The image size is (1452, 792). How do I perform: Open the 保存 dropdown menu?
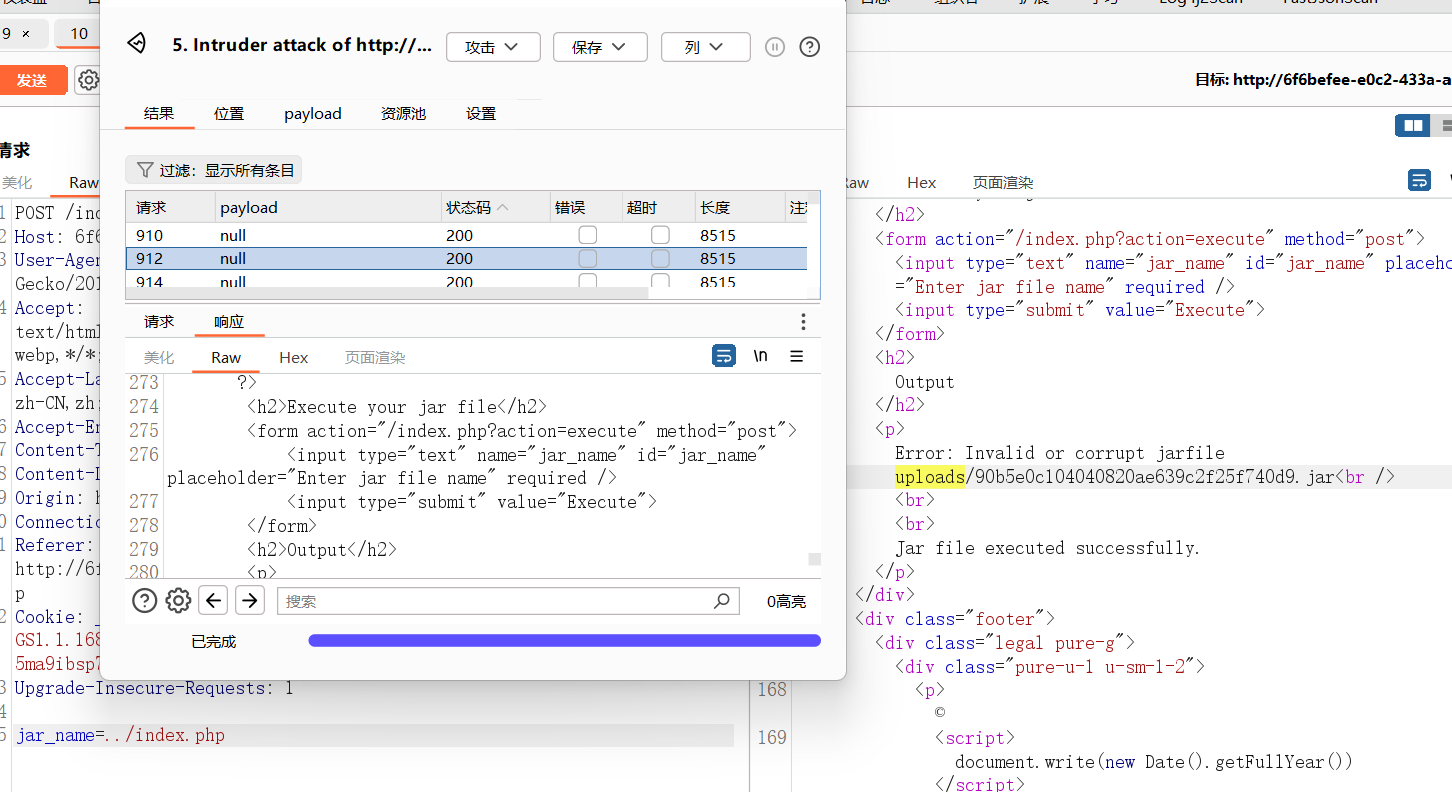click(600, 47)
